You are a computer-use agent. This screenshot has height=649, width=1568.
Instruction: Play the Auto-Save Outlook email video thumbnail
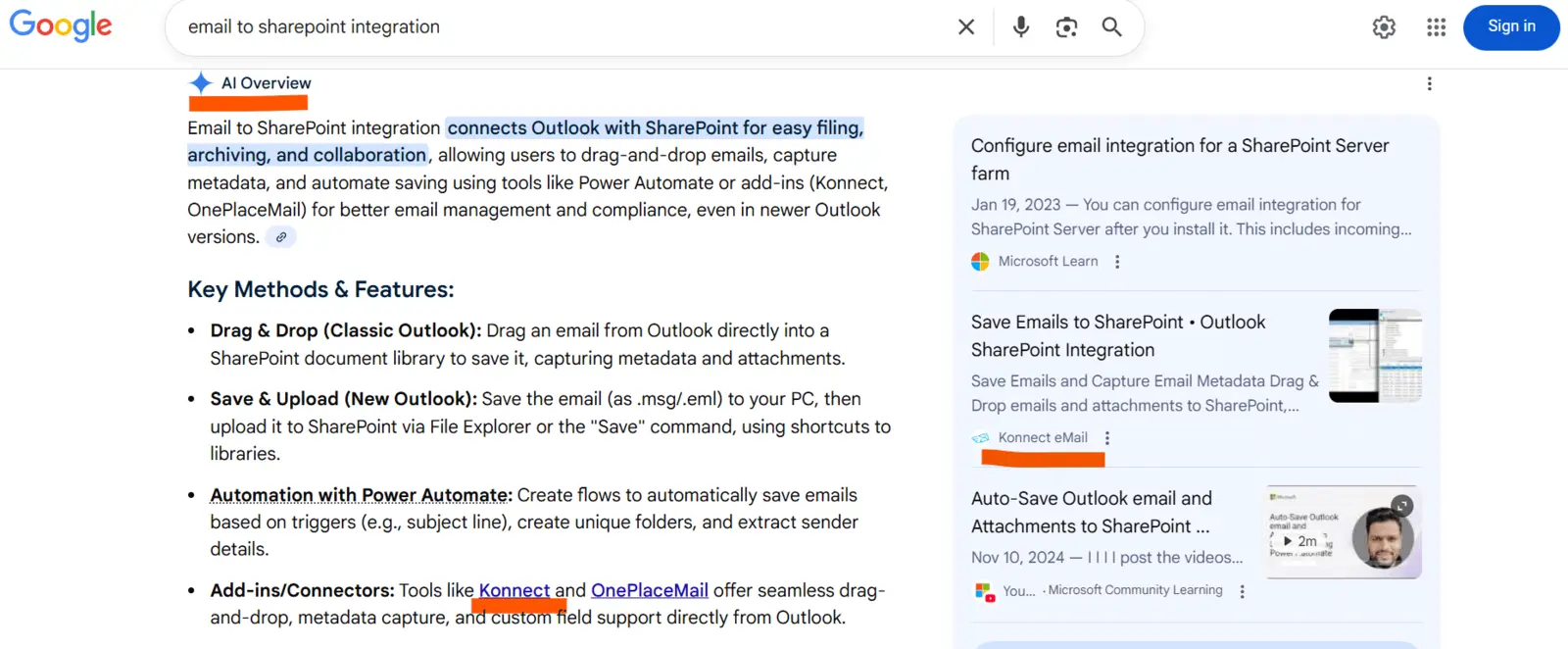[x=1344, y=532]
